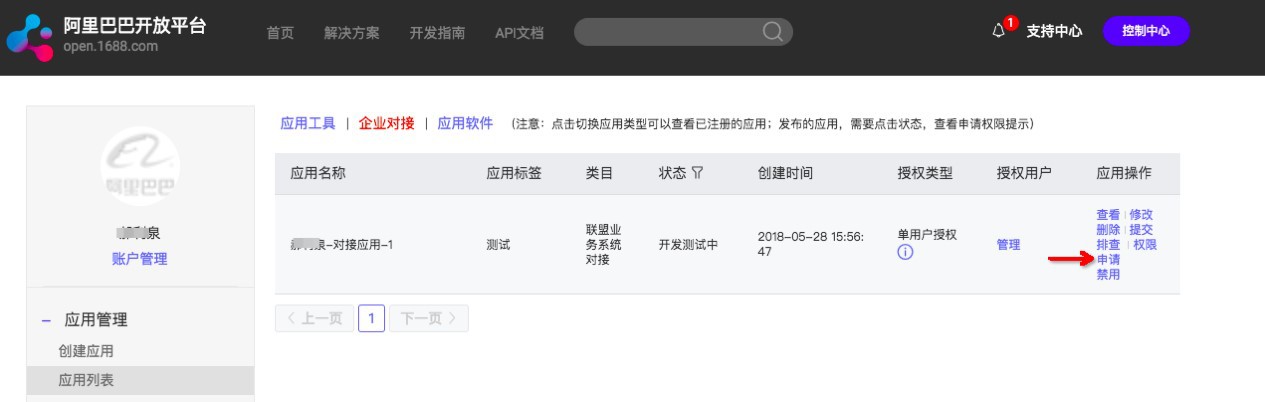Click the 类目 column header
Screen dimensions: 1265x402
(x=599, y=173)
